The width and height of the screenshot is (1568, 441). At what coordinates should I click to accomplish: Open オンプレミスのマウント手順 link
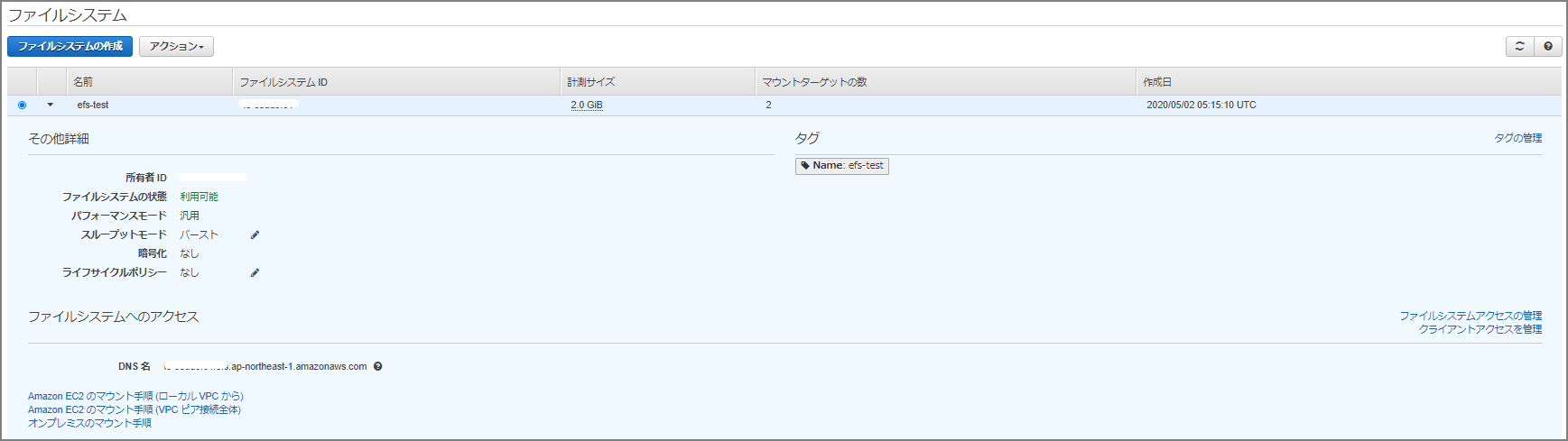click(89, 423)
